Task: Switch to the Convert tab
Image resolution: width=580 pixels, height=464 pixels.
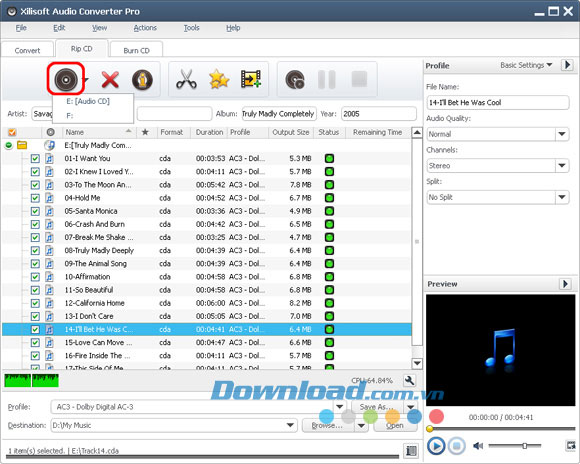Action: click(27, 50)
